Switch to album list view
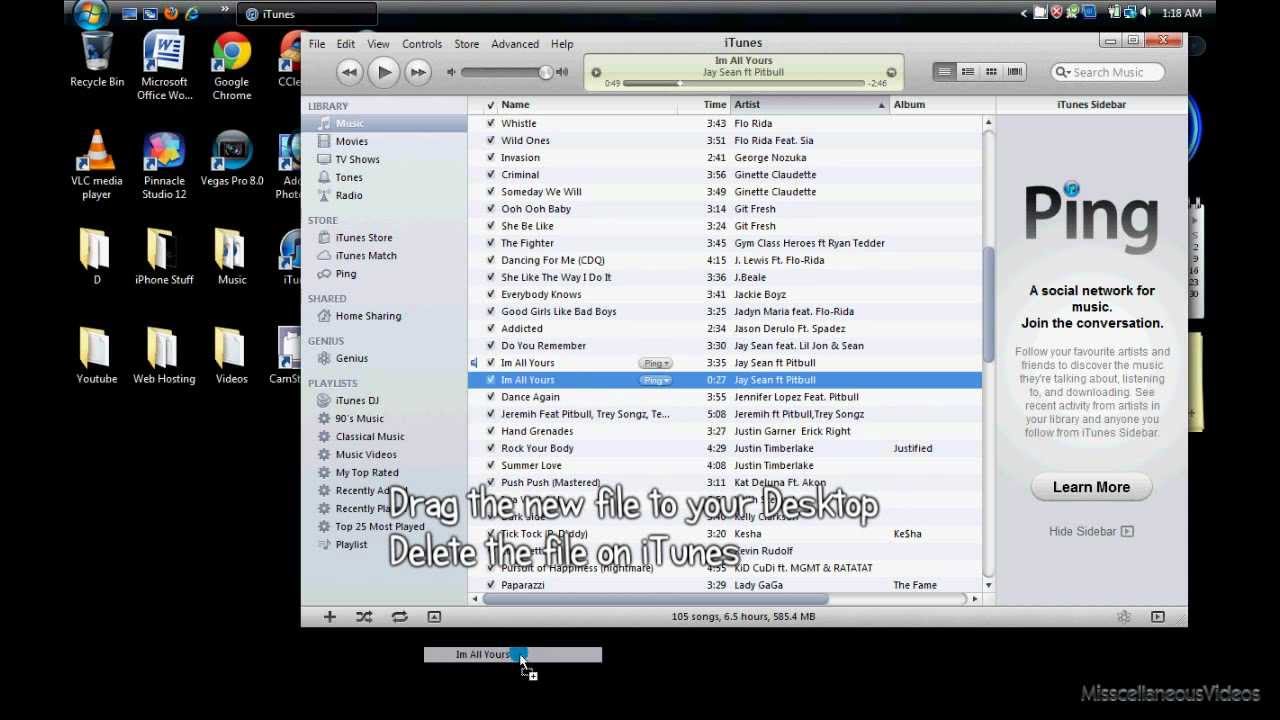The width and height of the screenshot is (1280, 720). tap(968, 72)
